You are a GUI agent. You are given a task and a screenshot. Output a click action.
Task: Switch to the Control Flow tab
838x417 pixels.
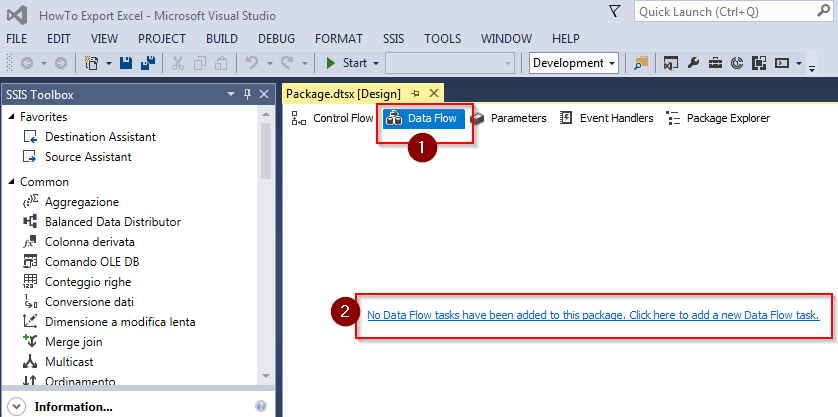pos(332,118)
